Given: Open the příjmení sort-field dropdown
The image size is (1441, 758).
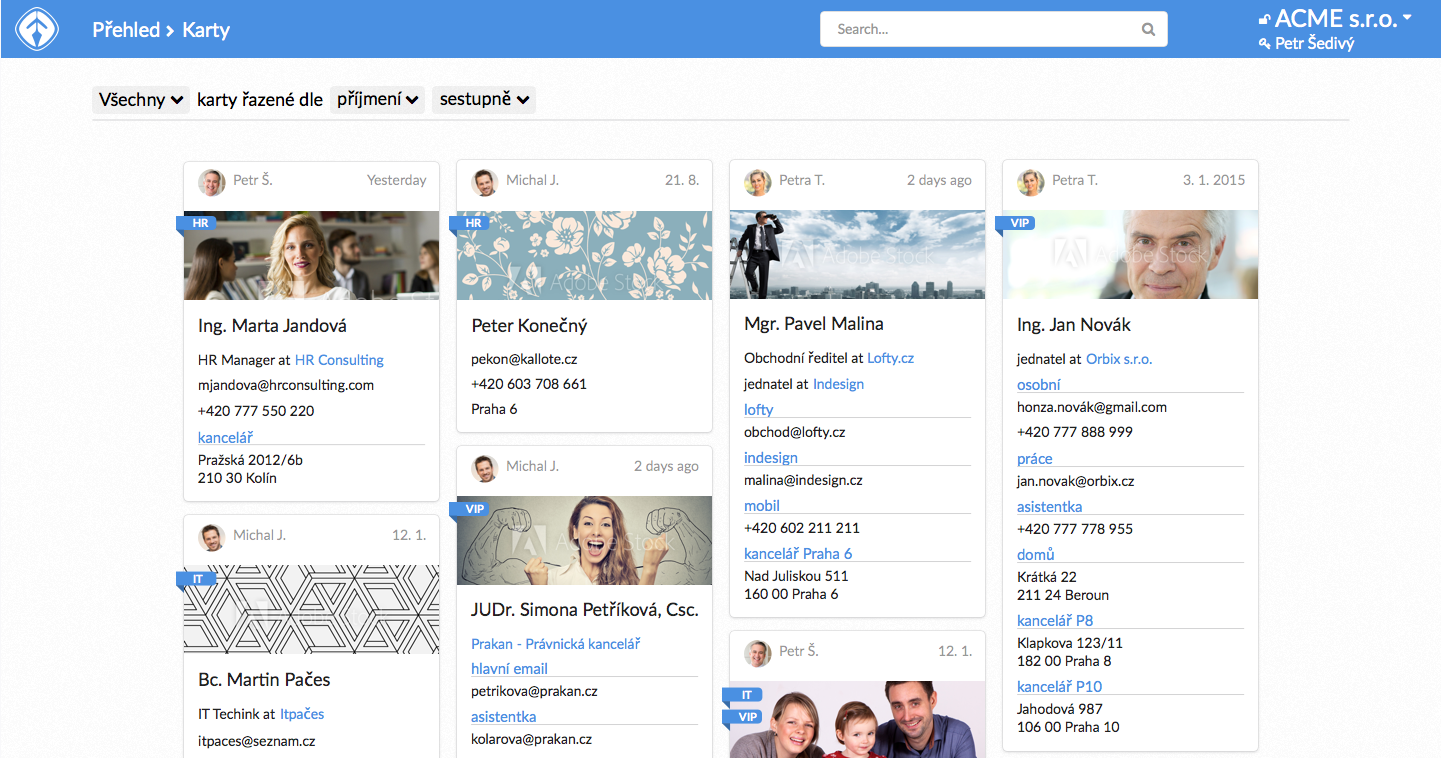Looking at the screenshot, I should (377, 100).
